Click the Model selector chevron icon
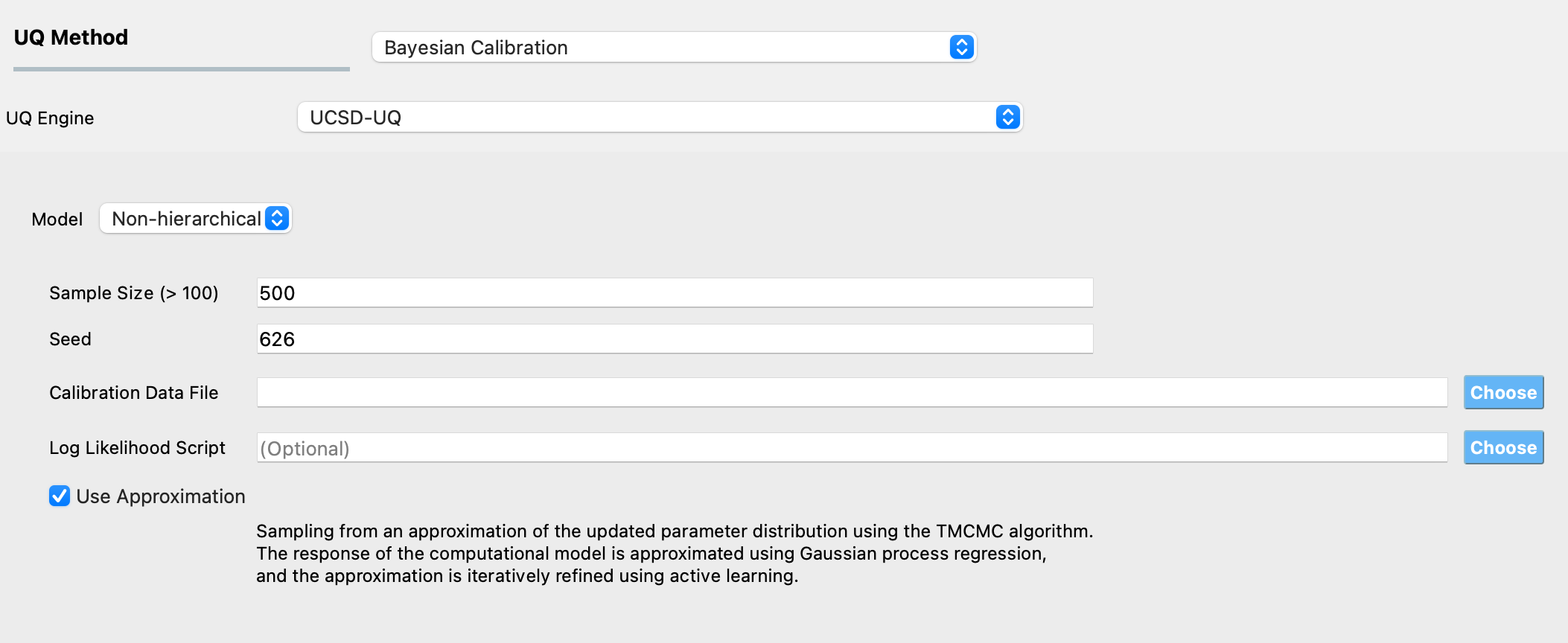1568x643 pixels. tap(277, 219)
